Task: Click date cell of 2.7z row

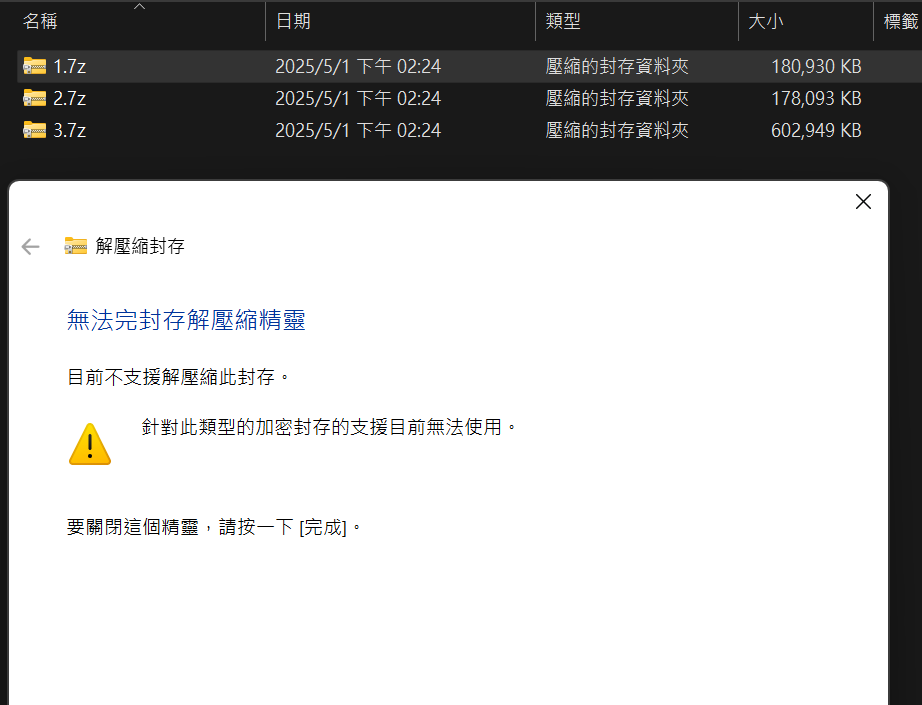Action: pyautogui.click(x=358, y=98)
